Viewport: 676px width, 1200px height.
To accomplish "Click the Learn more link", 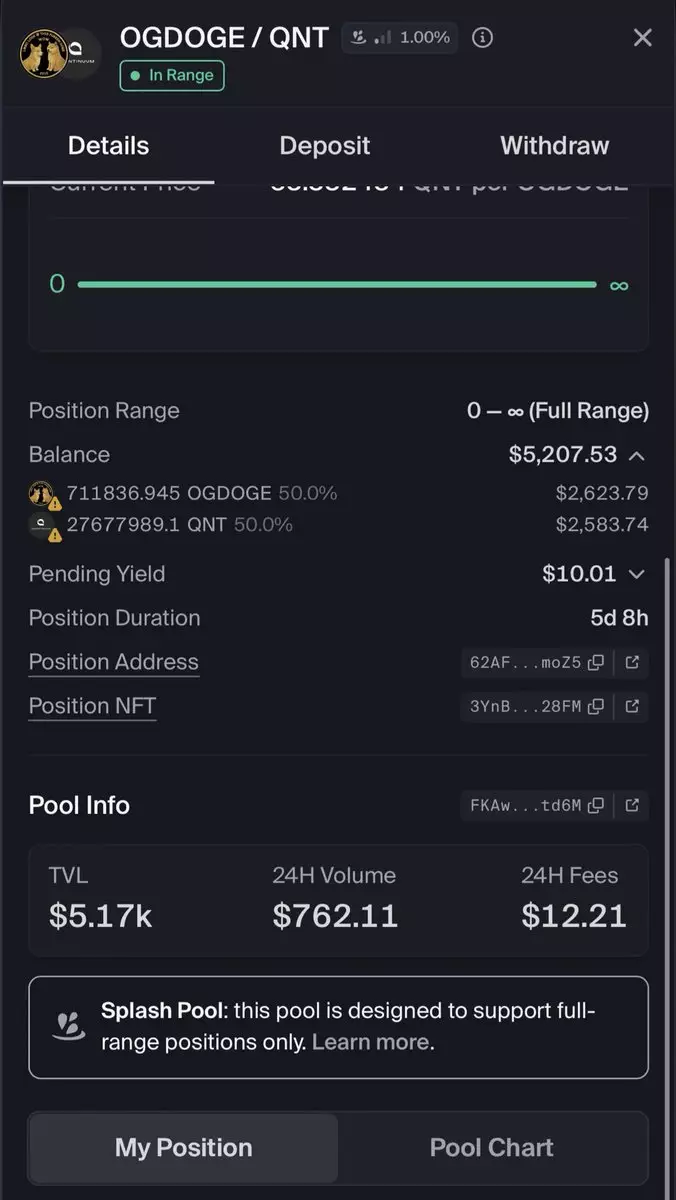I will click(x=371, y=1042).
